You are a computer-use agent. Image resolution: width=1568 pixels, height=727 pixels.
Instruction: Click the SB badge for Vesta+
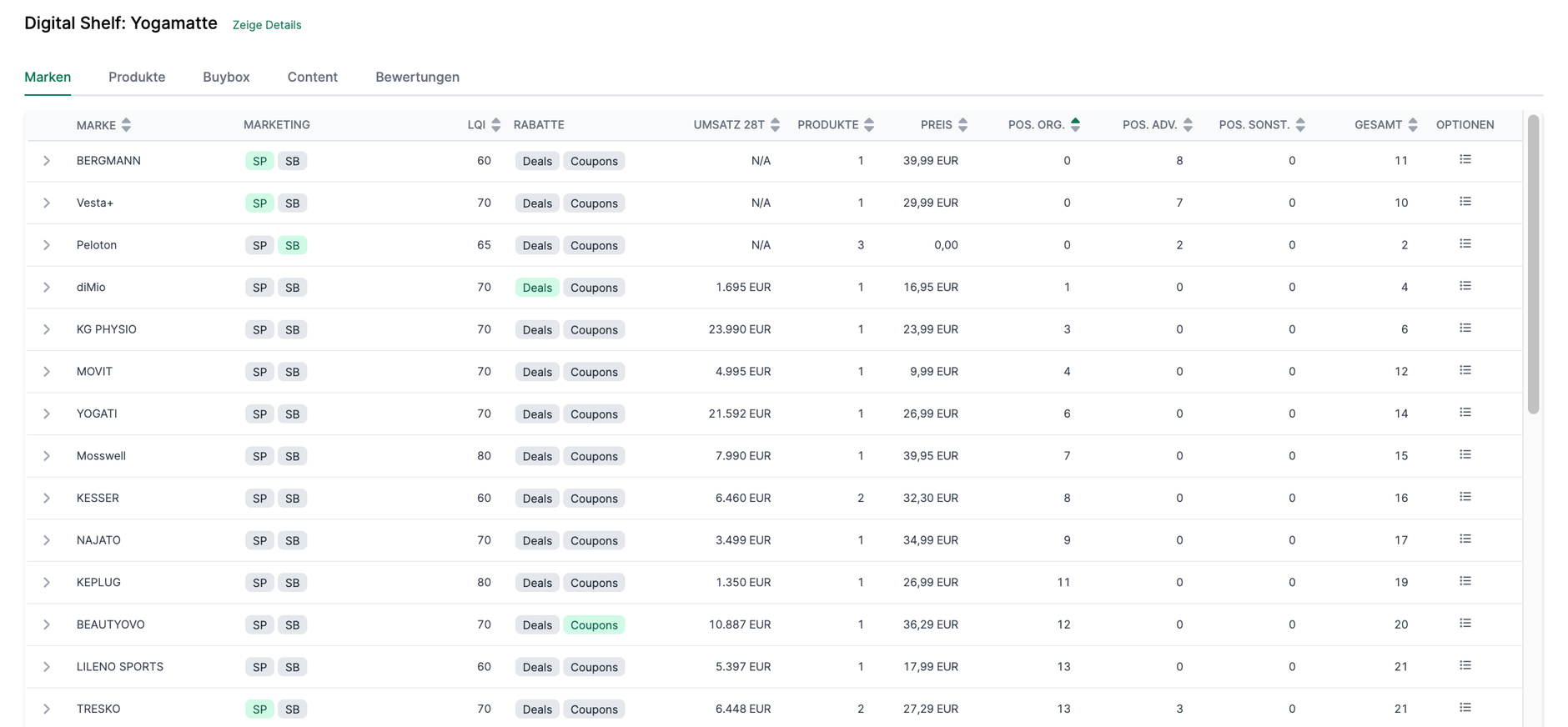coord(292,203)
